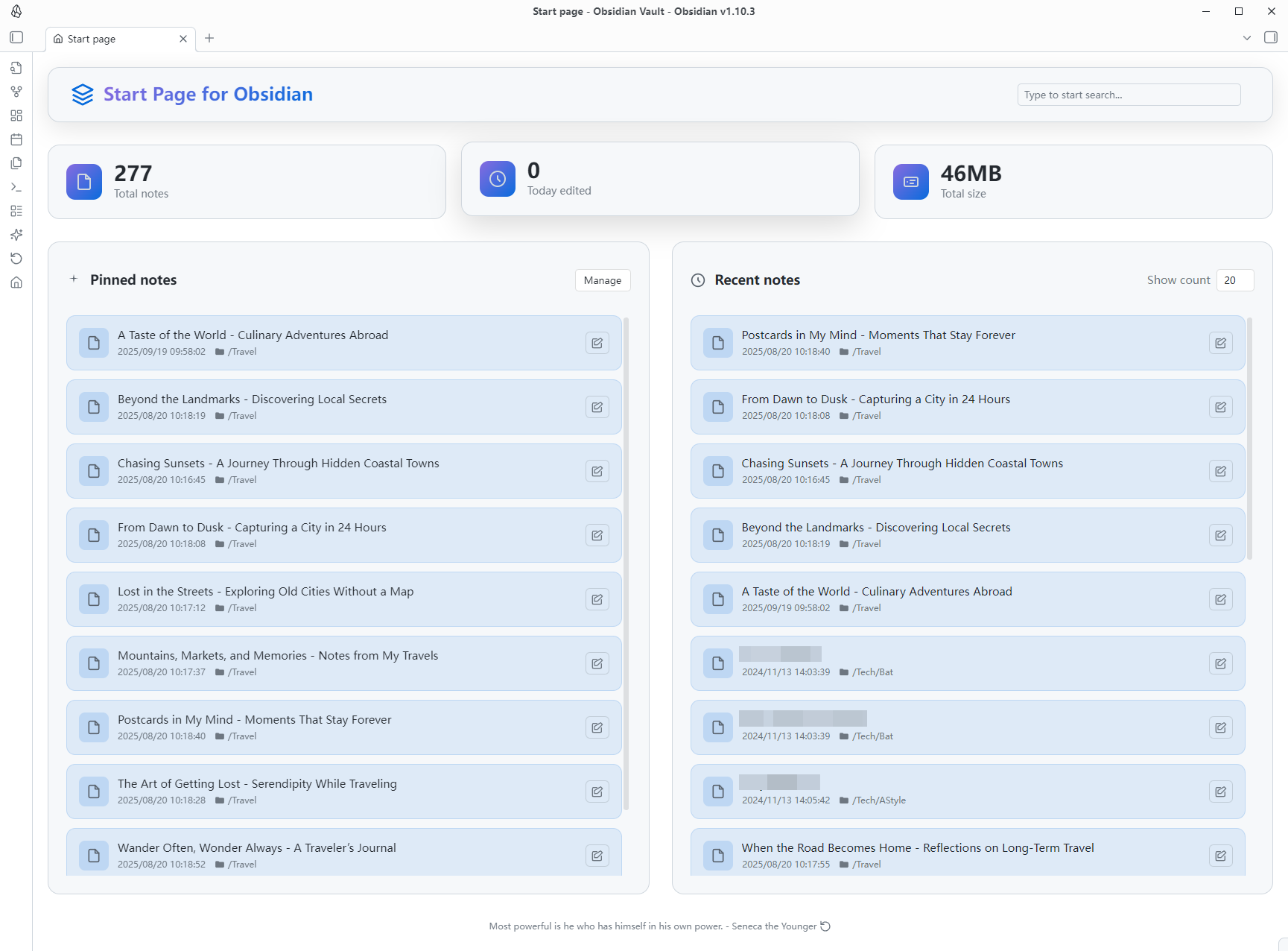Click the circular undo-arrow ribbon icon

click(x=16, y=259)
